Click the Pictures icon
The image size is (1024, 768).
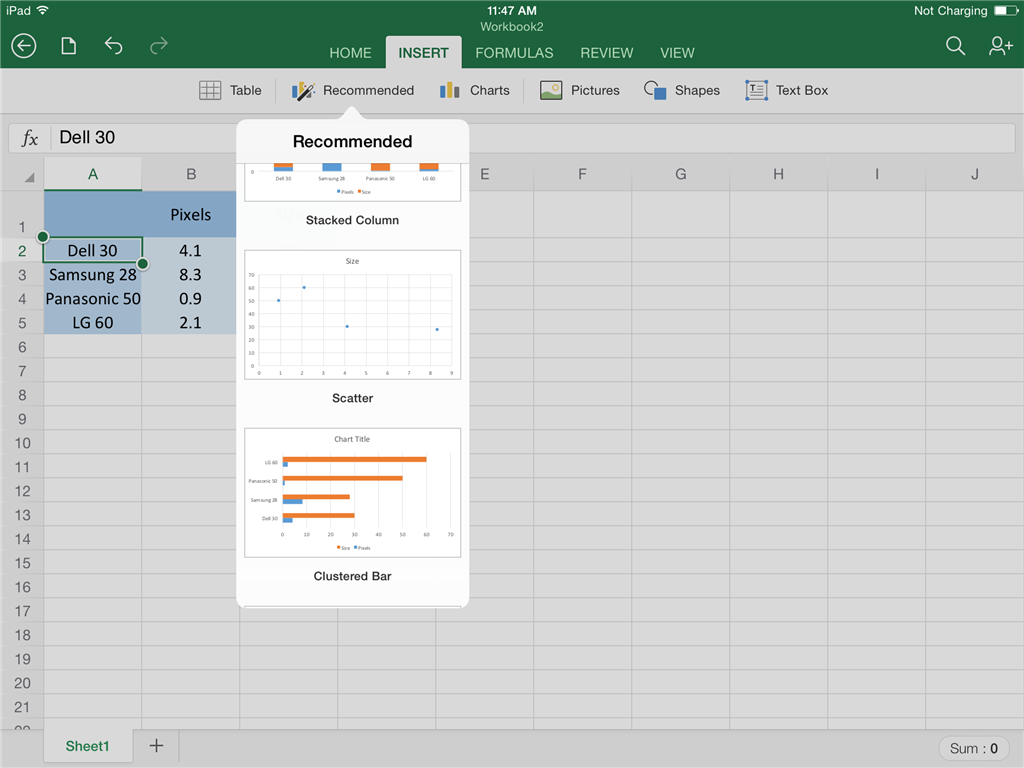pyautogui.click(x=551, y=90)
